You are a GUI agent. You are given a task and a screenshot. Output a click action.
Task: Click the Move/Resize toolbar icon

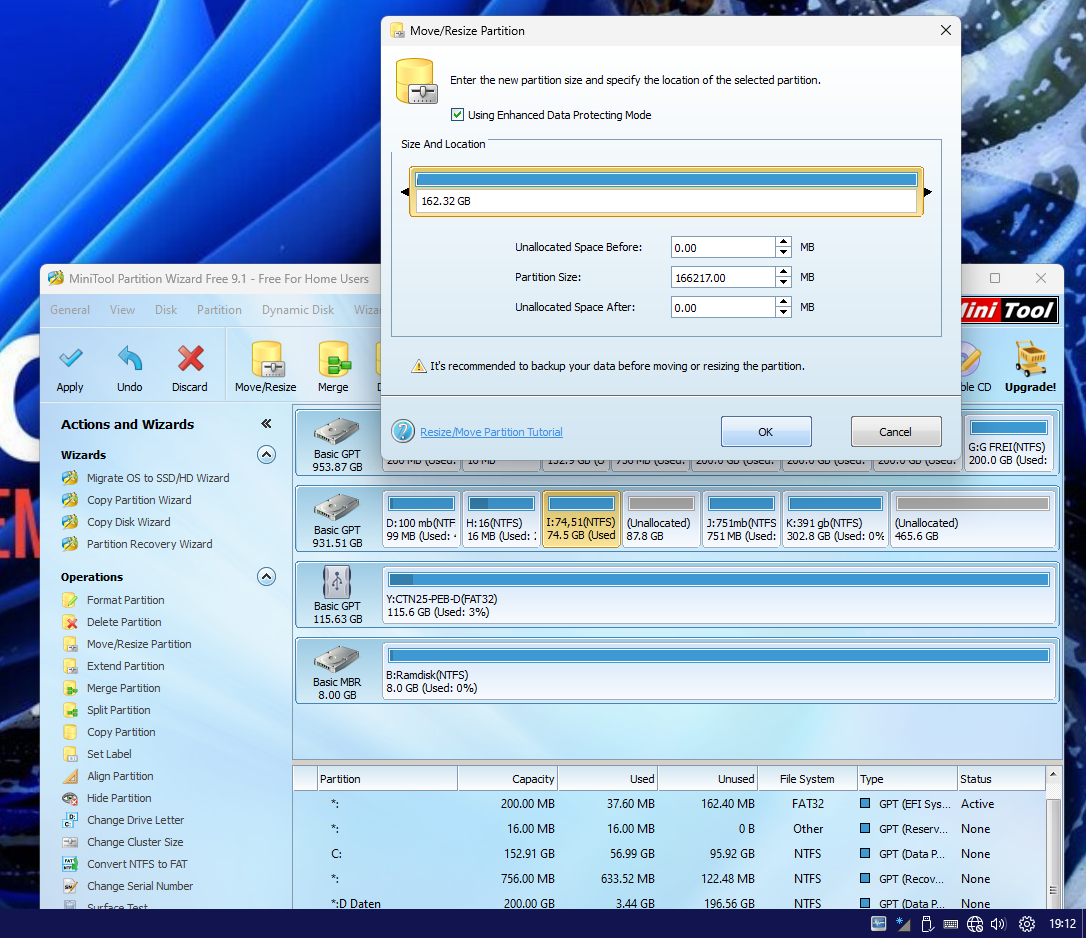click(x=266, y=359)
